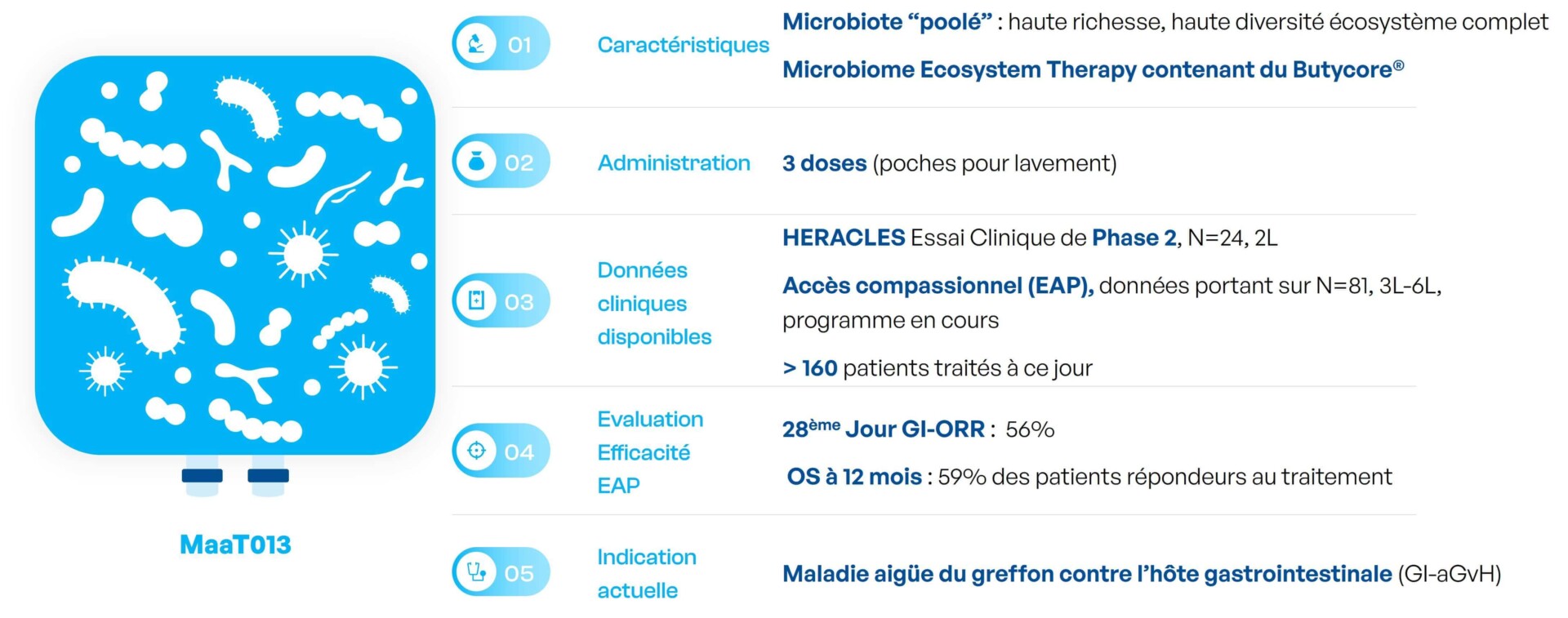Select the Données cliniques disponibles heading
Image resolution: width=1568 pixels, height=618 pixels.
(654, 303)
